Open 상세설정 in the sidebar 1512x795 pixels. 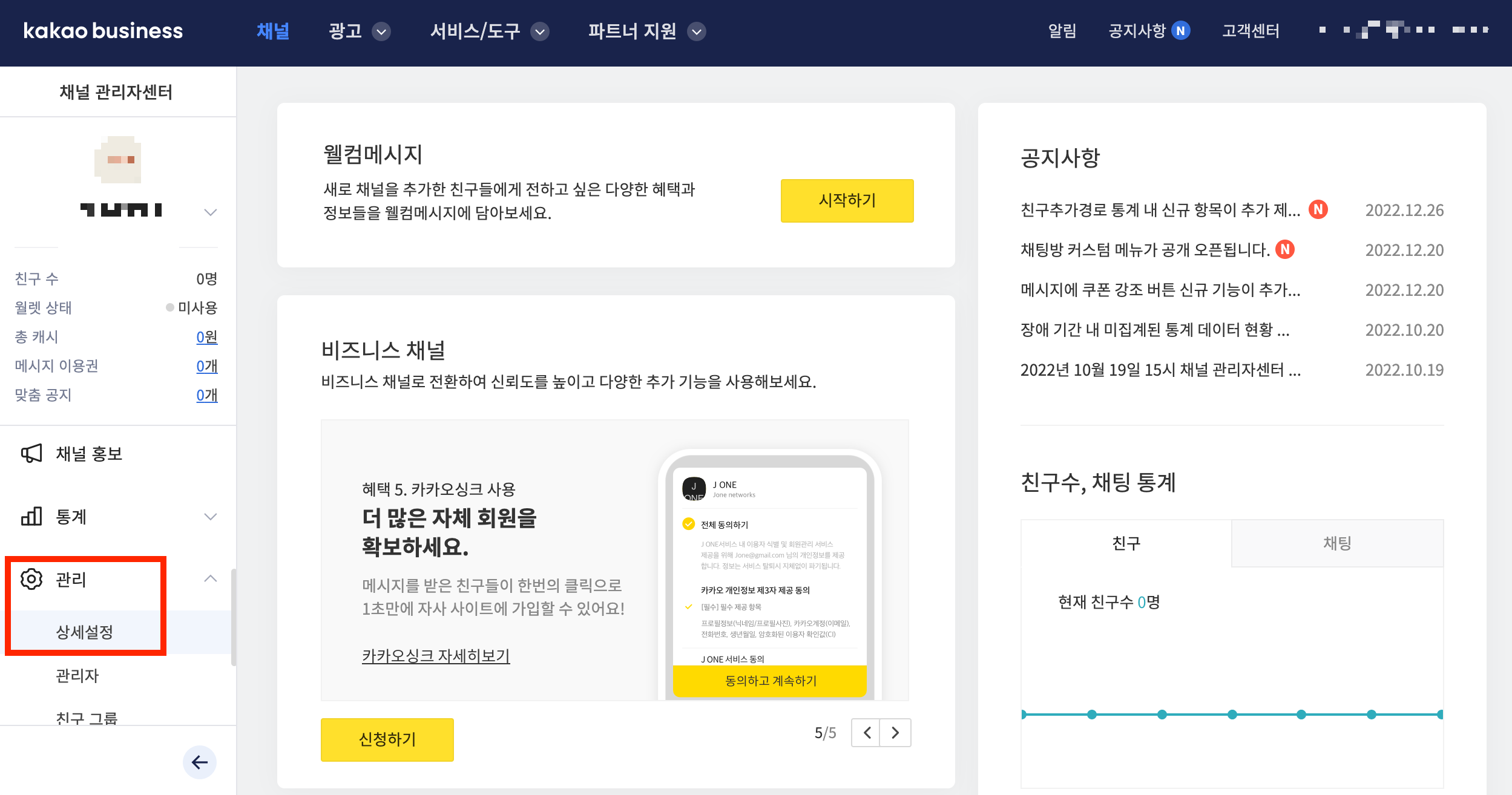85,632
